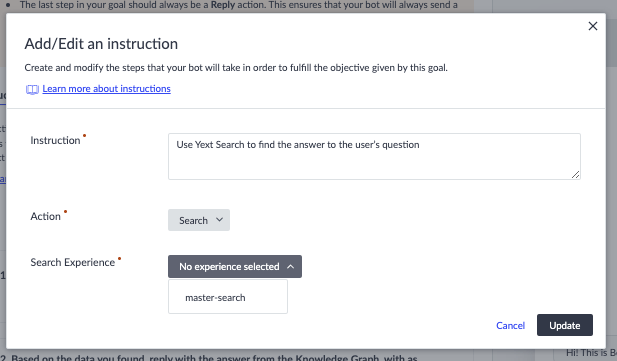Click the Search Experience field label
The height and width of the screenshot is (361, 617).
[x=72, y=262]
